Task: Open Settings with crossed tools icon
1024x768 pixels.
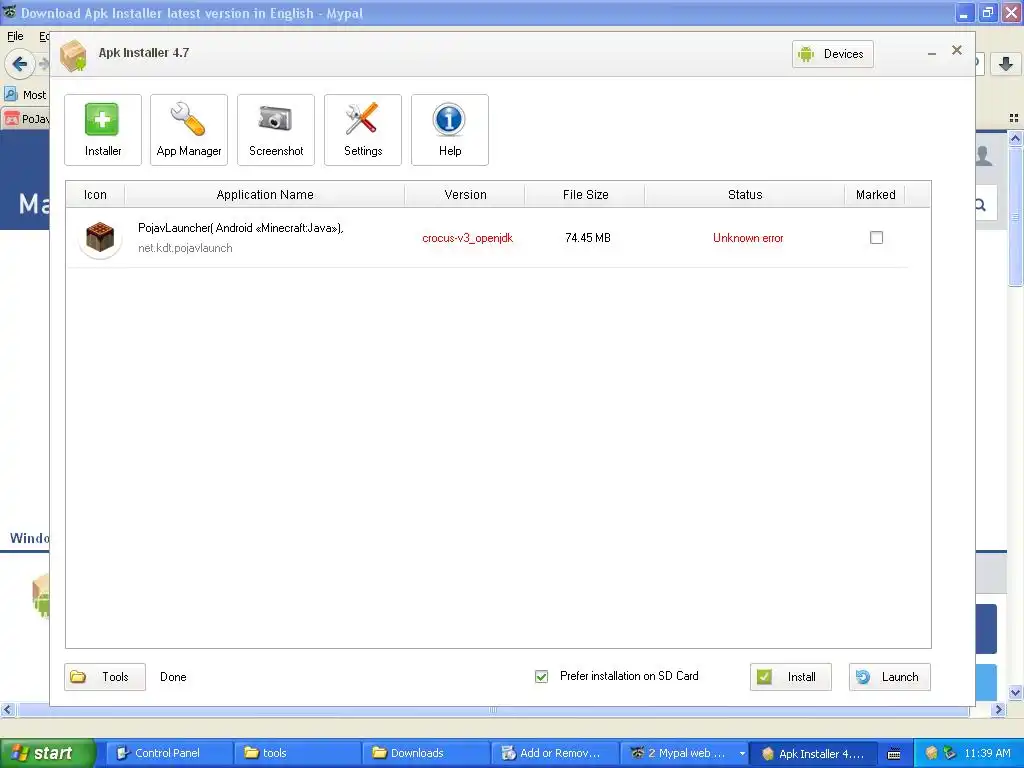Action: 362,130
